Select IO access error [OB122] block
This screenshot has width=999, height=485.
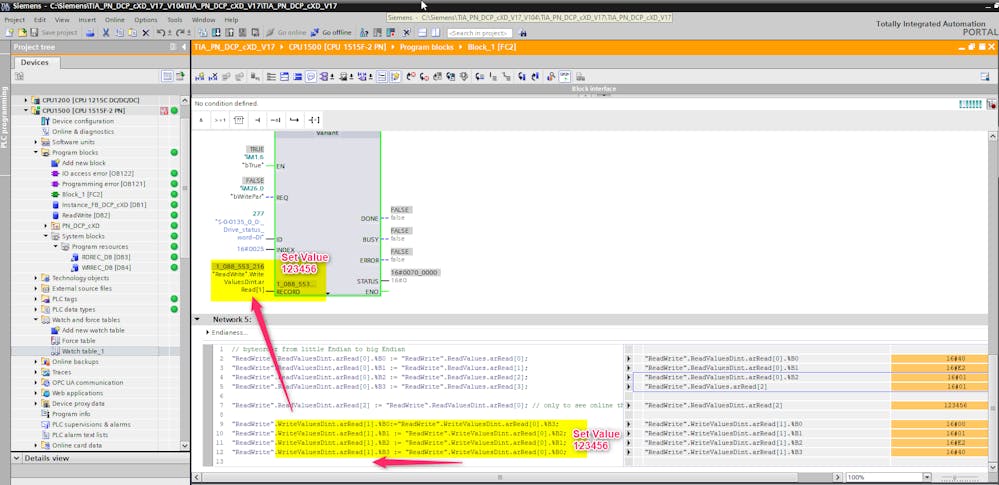point(97,173)
